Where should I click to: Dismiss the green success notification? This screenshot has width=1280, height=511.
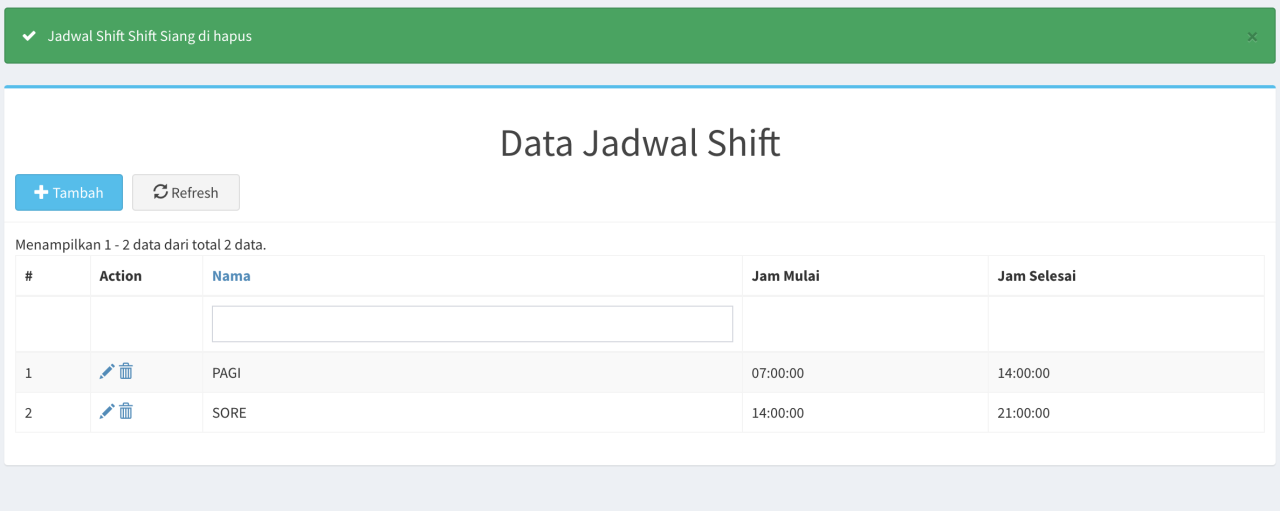(1252, 37)
